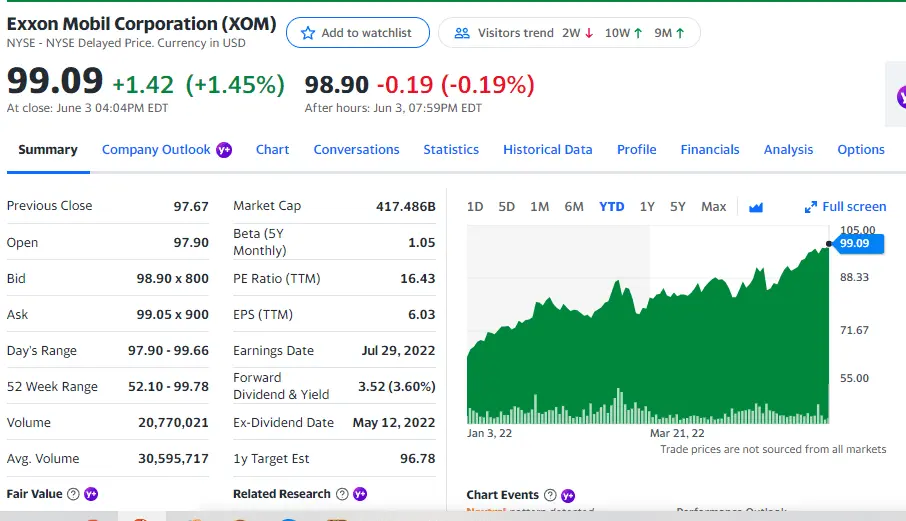Click the Visitors trend people icon
Image resolution: width=906 pixels, height=521 pixels.
click(x=461, y=33)
